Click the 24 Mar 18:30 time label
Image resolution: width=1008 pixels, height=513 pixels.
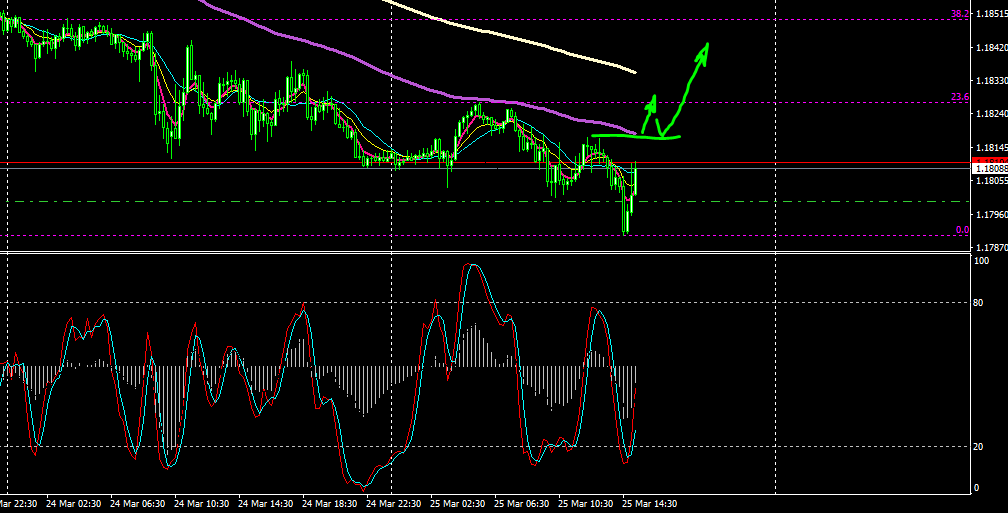tap(330, 504)
